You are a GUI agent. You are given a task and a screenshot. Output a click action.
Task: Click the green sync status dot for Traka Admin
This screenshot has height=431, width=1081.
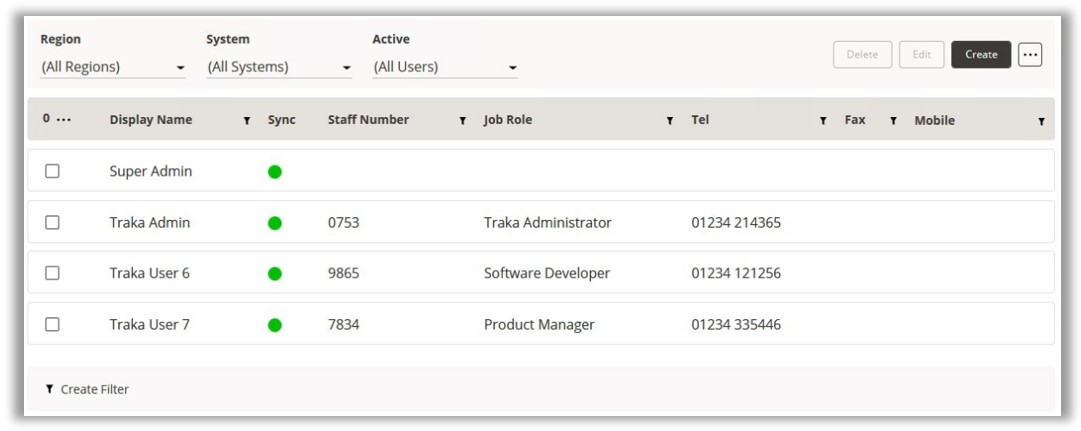[x=275, y=223]
